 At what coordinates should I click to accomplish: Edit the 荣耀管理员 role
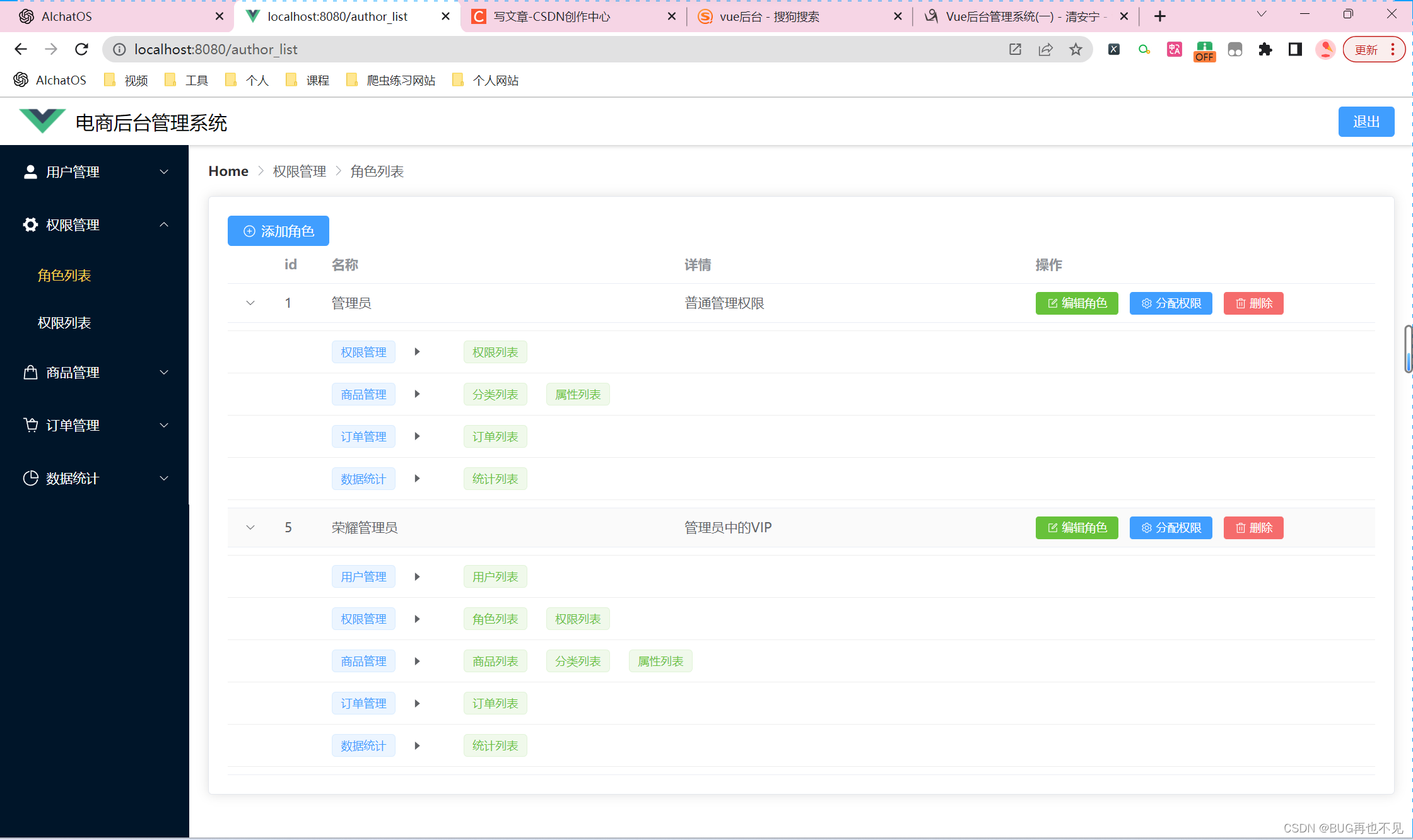coord(1077,528)
